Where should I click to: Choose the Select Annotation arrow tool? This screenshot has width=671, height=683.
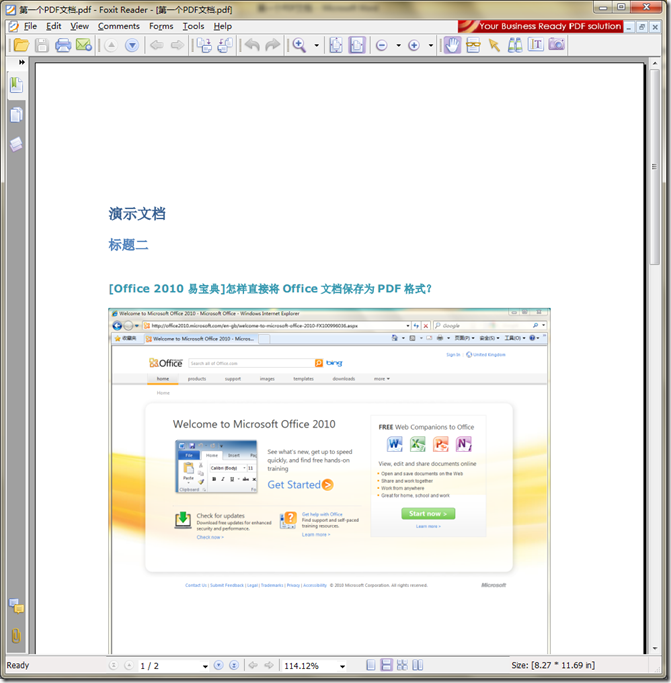494,45
